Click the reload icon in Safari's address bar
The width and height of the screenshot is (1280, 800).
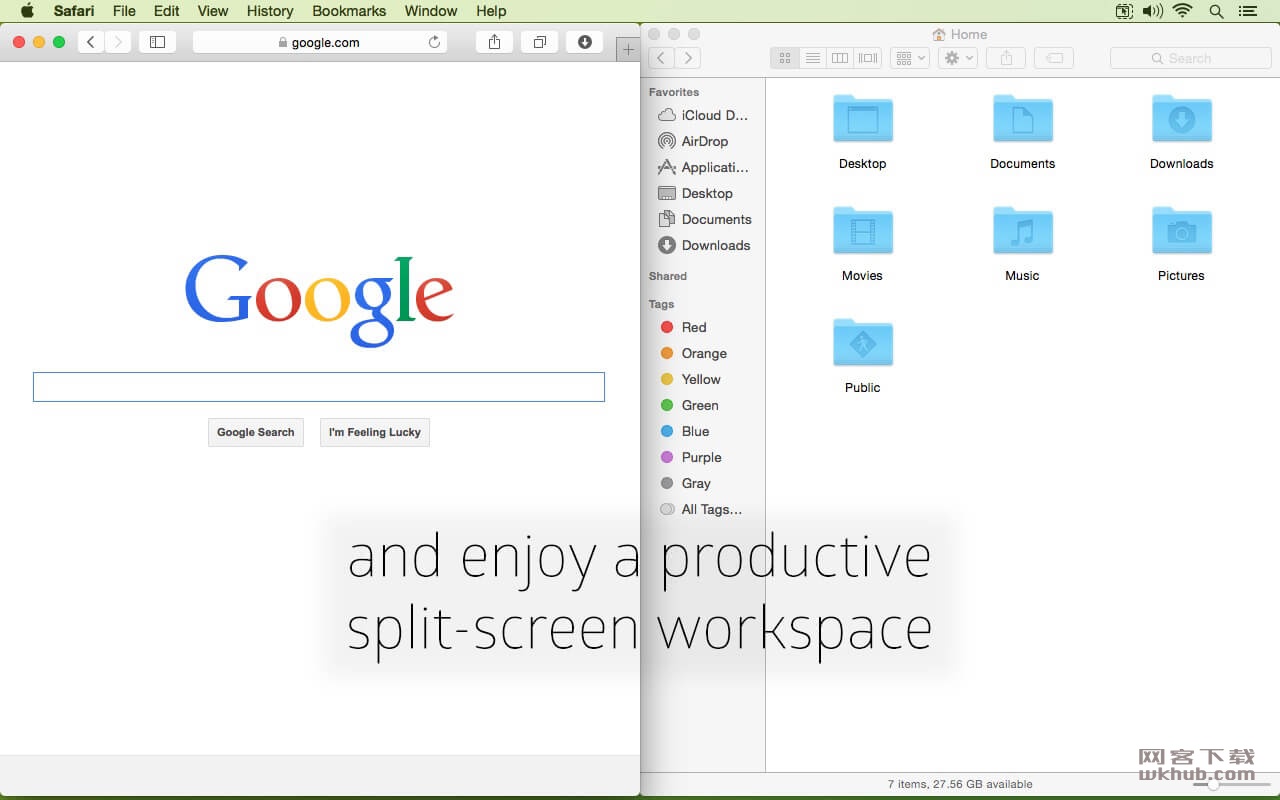pyautogui.click(x=434, y=42)
